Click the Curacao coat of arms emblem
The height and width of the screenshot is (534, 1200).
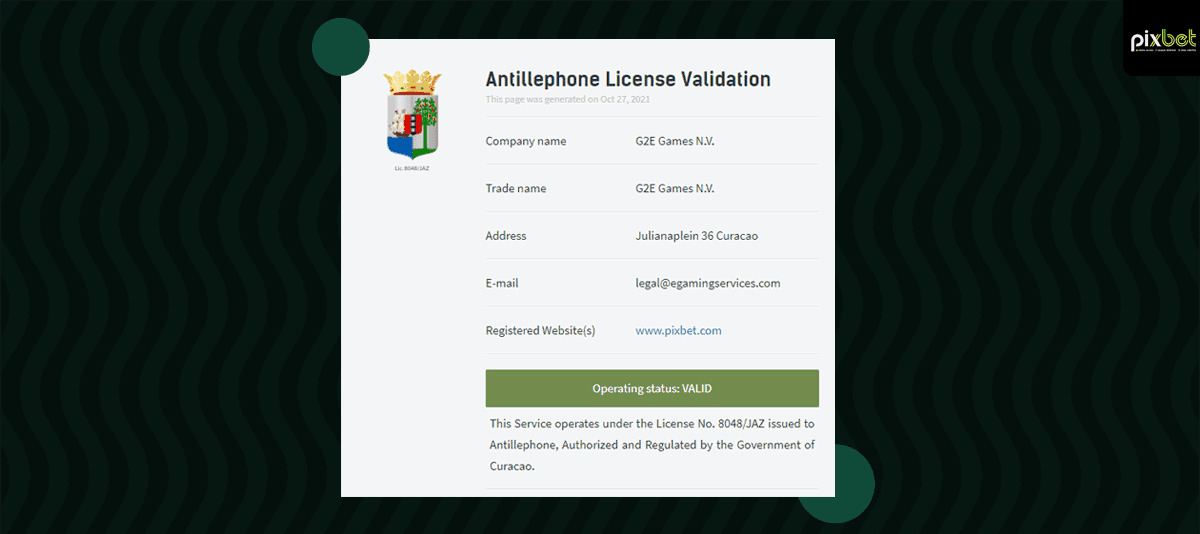412,114
